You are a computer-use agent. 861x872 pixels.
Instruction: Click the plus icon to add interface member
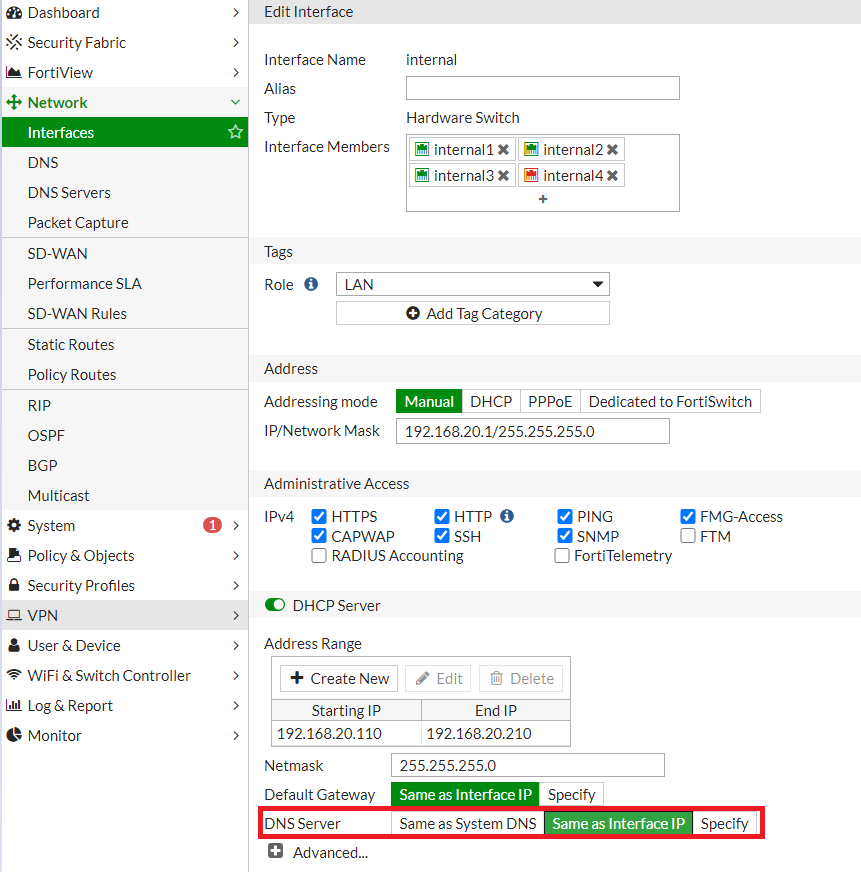coord(543,199)
